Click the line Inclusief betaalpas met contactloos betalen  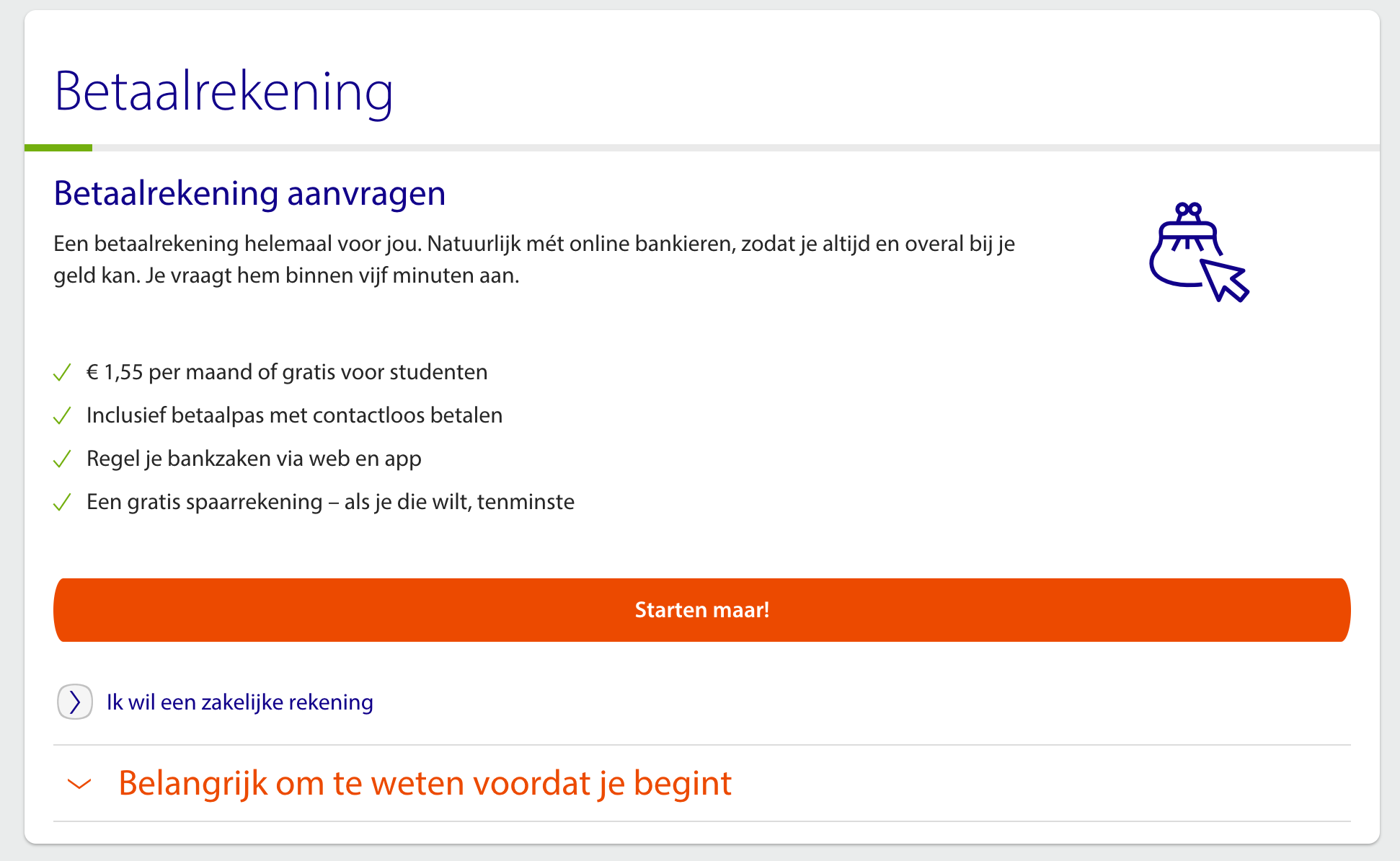tap(295, 415)
